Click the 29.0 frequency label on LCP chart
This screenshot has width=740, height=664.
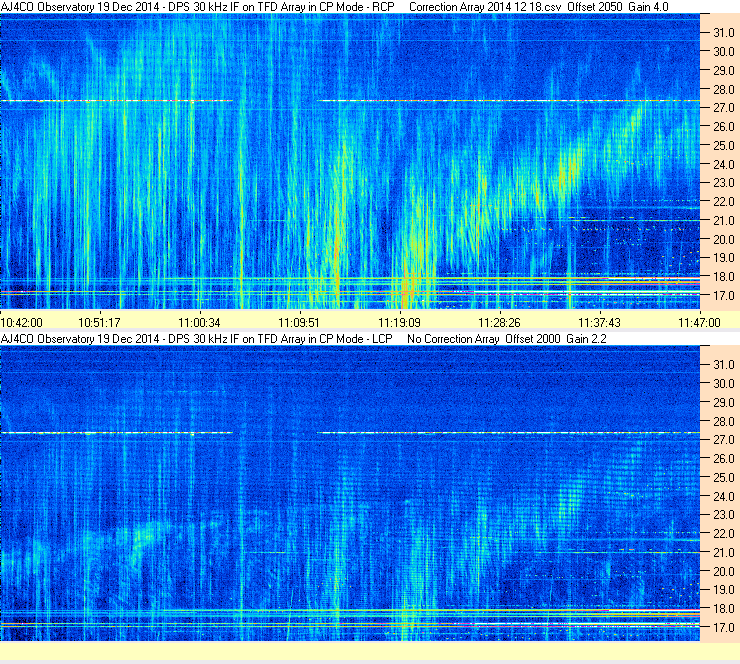pyautogui.click(x=723, y=403)
